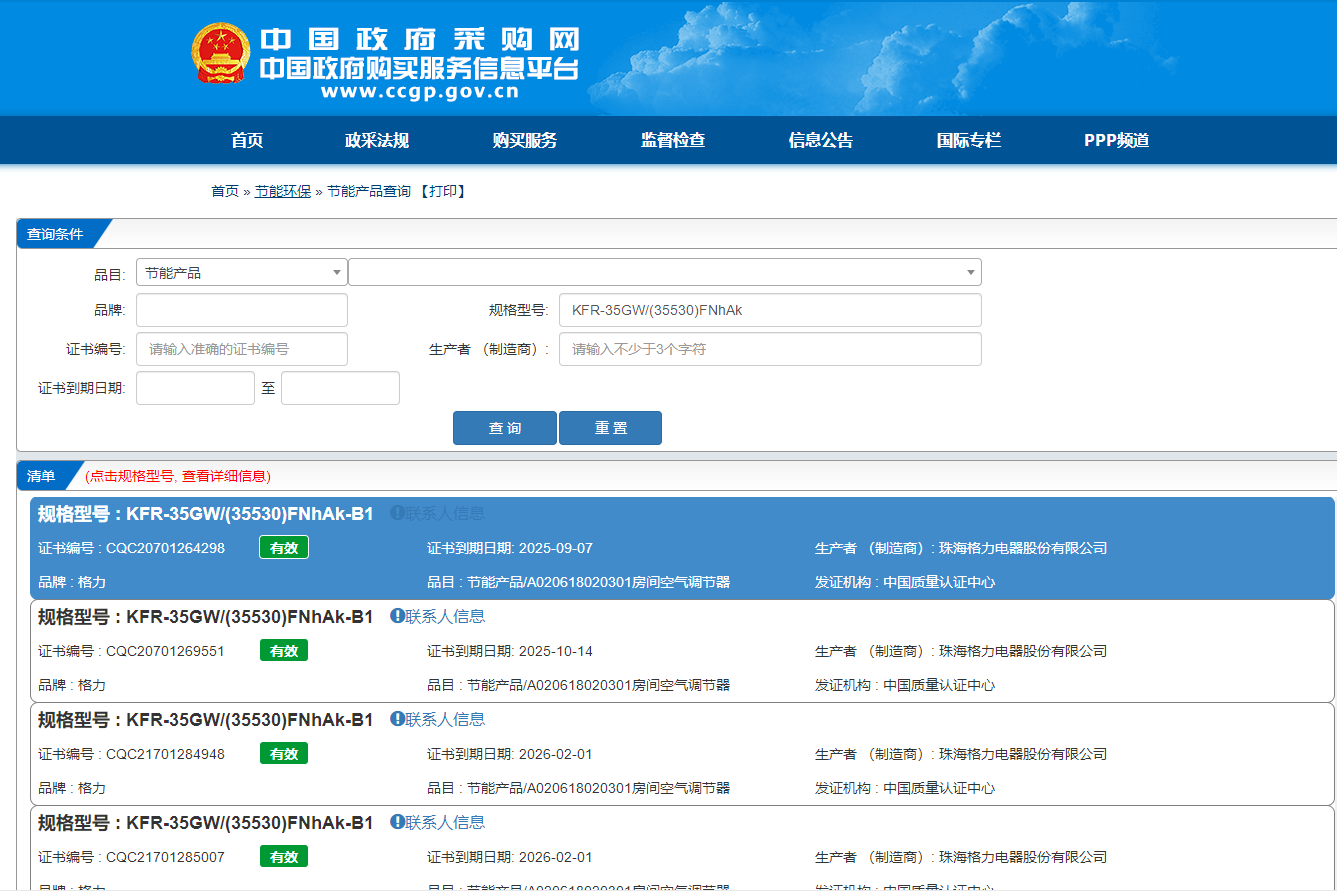Open 联系人信息 for certificate CQC21701285007
1337x892 pixels.
point(445,822)
